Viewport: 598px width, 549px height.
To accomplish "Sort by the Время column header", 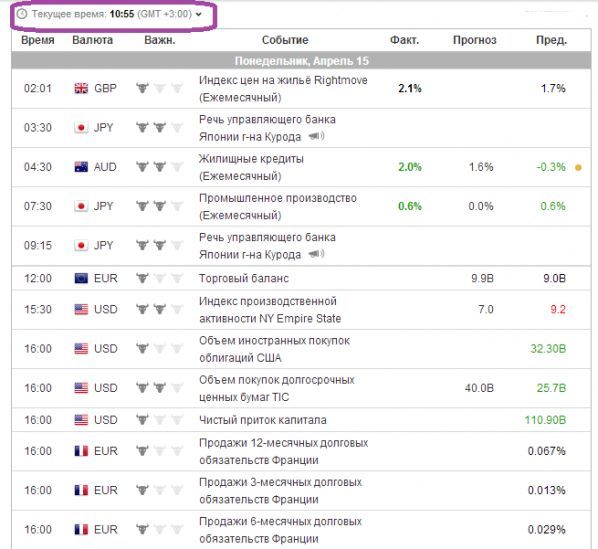I will pos(38,40).
